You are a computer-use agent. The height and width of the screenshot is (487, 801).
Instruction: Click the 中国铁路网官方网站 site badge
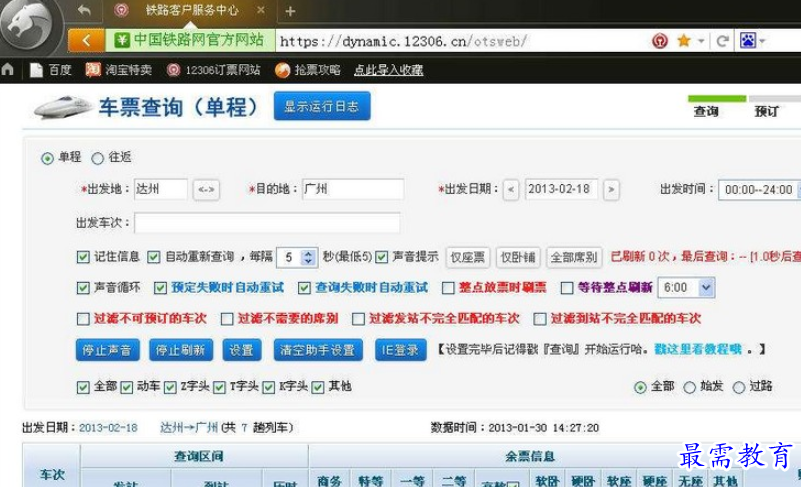[190, 40]
